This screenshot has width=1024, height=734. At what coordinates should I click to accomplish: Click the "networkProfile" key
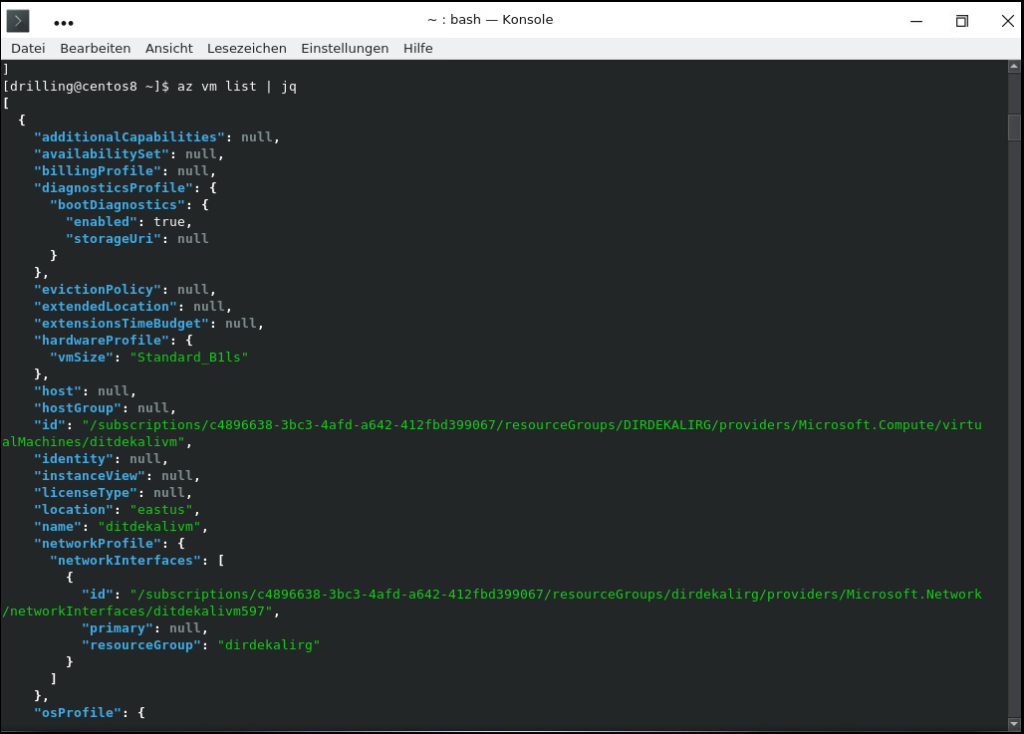[x=97, y=543]
